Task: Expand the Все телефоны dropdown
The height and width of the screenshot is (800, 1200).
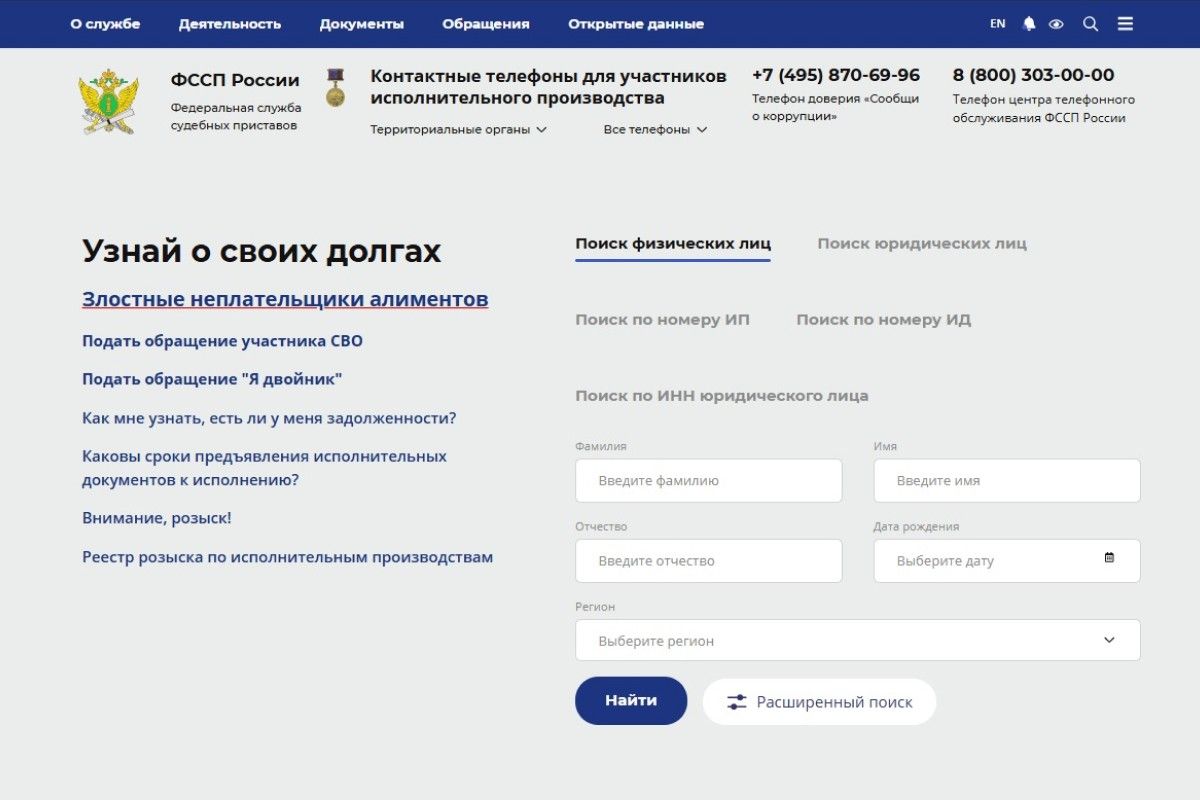Action: point(652,129)
